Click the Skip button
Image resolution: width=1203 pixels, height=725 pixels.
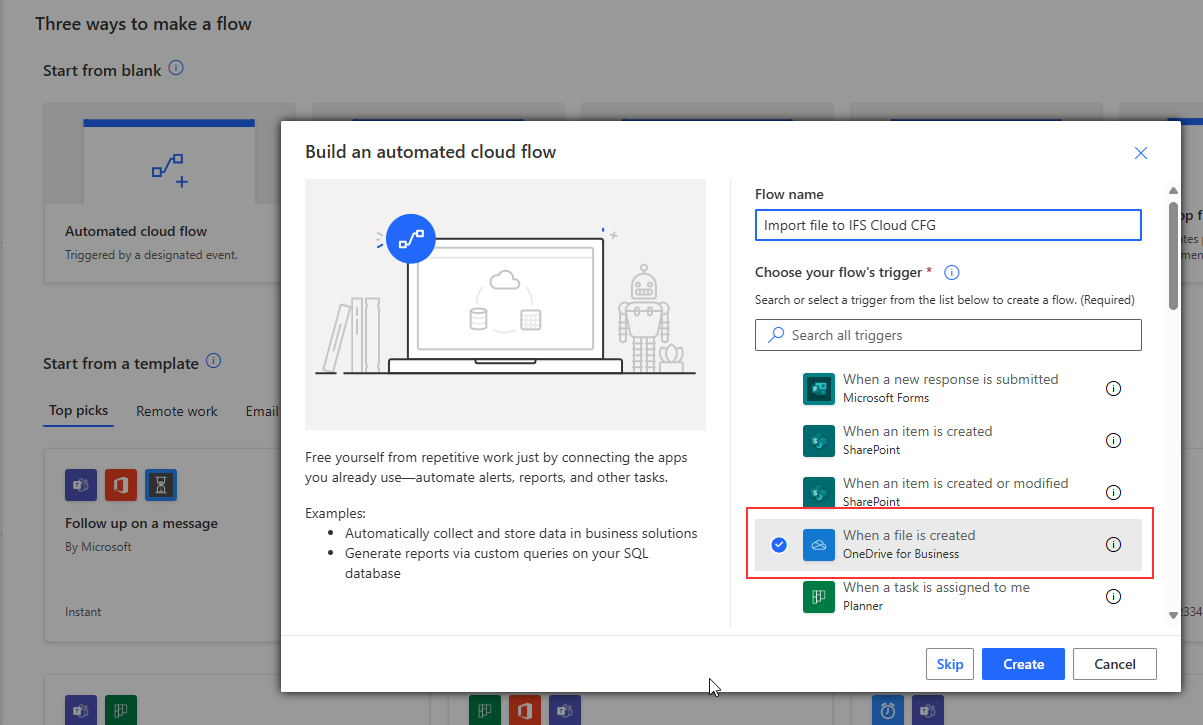(949, 664)
